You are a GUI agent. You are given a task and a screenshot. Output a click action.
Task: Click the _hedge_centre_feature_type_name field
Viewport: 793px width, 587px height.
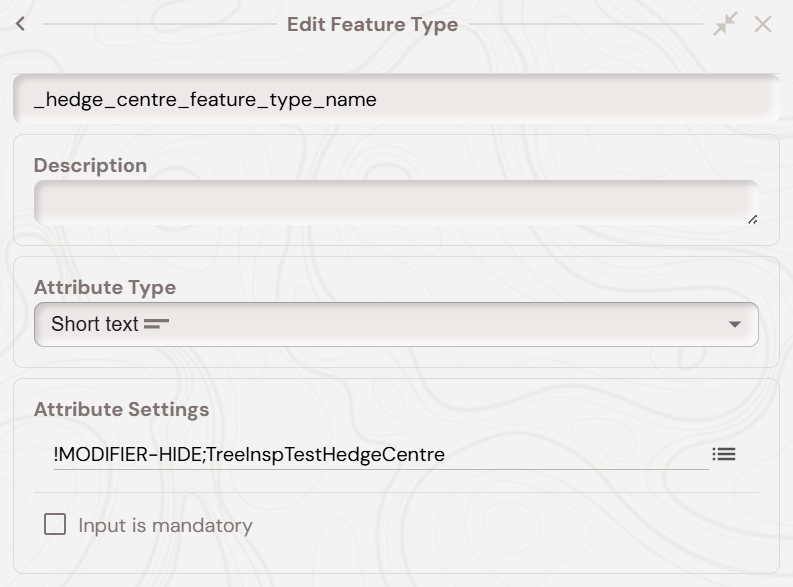(396, 99)
